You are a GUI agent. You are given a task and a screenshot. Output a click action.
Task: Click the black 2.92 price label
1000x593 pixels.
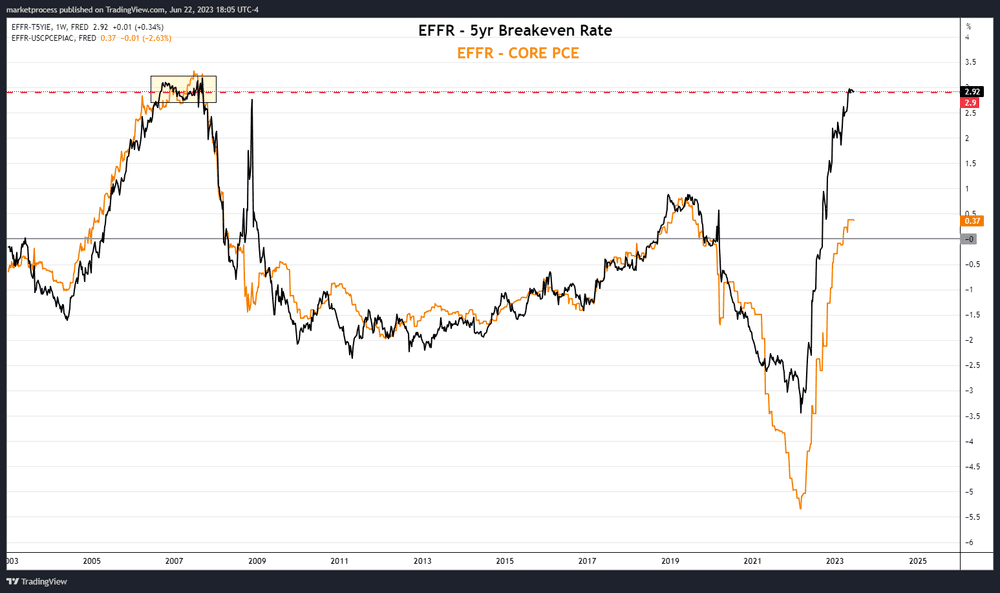point(970,92)
